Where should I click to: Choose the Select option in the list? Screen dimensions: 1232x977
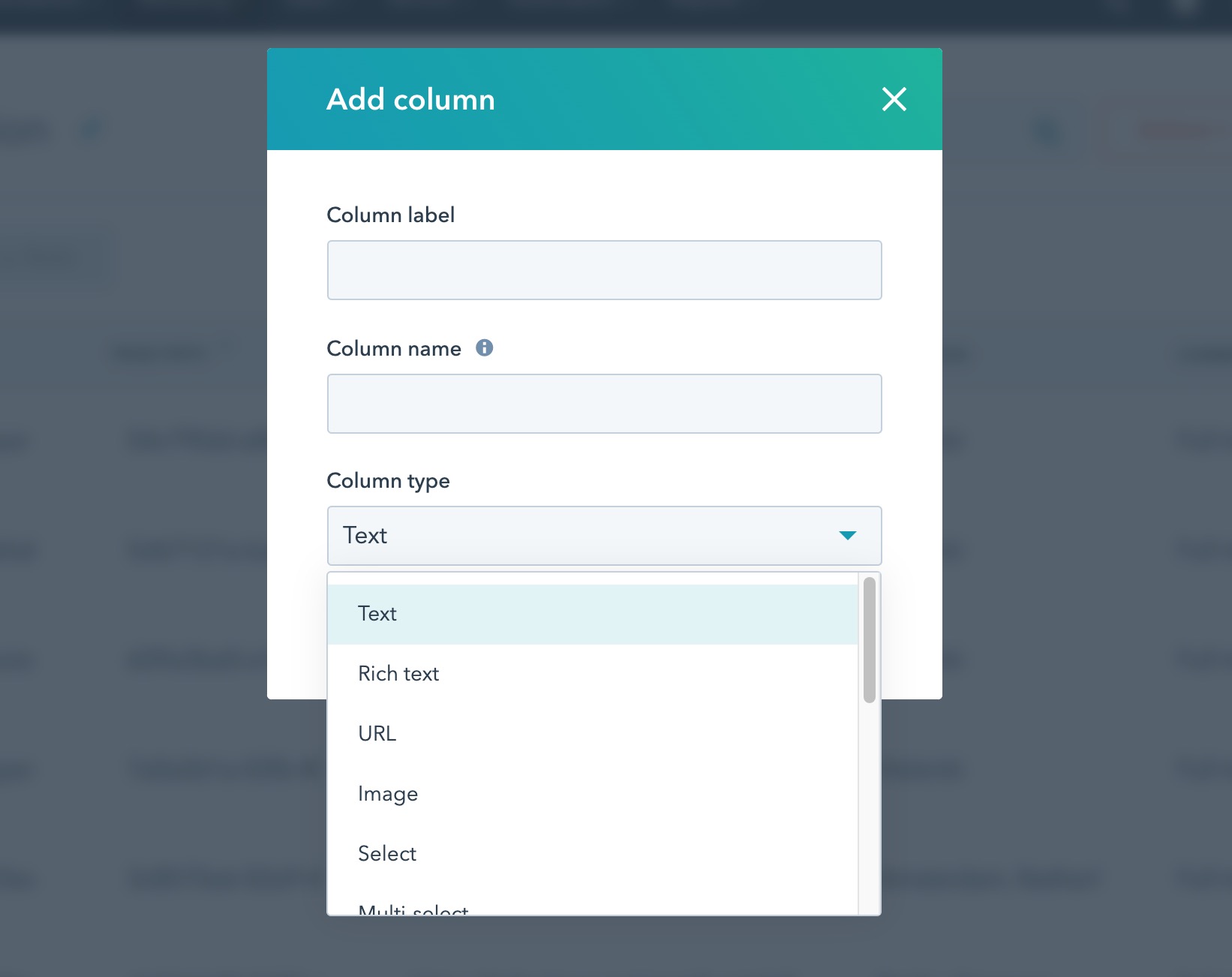coord(387,854)
